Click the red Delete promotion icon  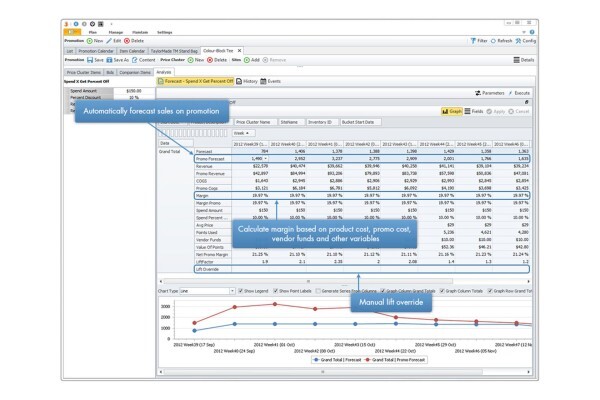[x=127, y=41]
